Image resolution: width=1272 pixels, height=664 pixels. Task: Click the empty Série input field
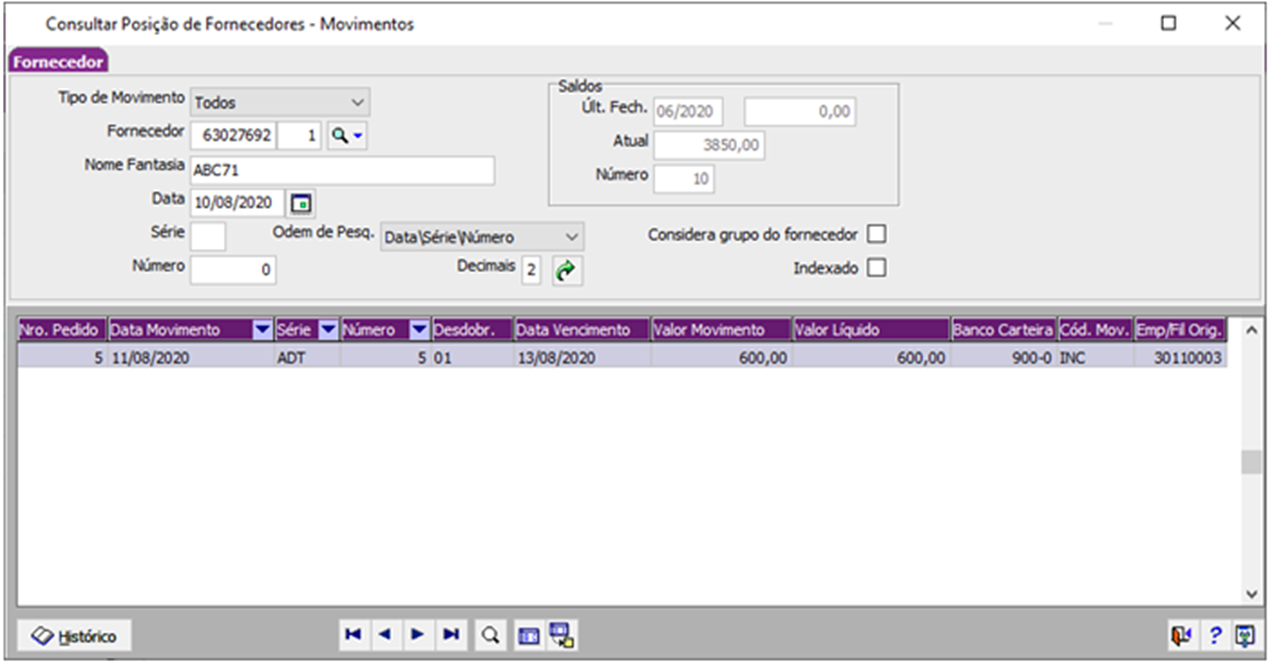pyautogui.click(x=208, y=236)
